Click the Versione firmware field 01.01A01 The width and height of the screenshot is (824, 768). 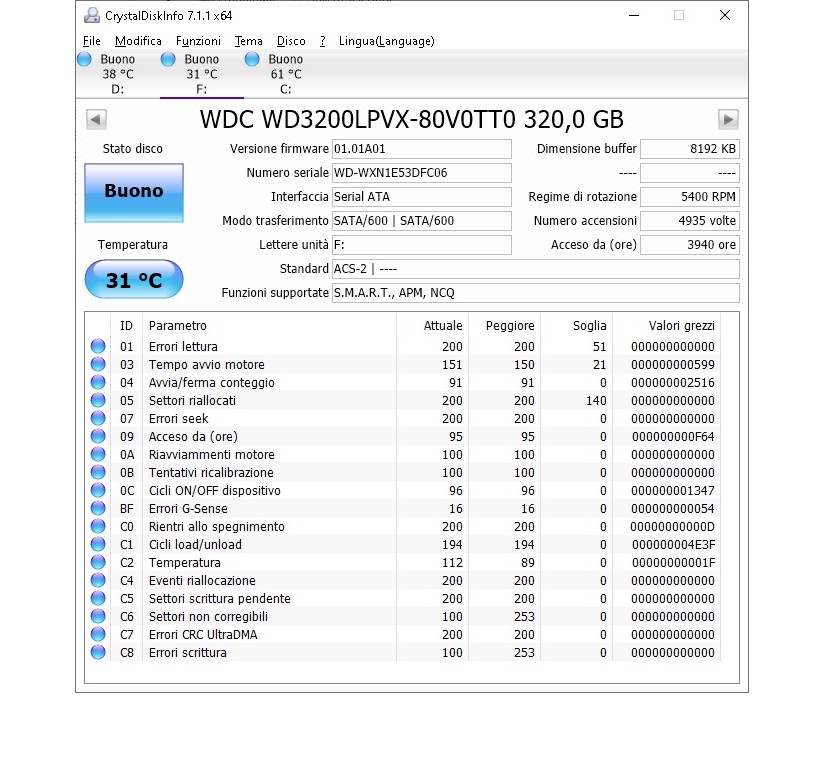422,149
